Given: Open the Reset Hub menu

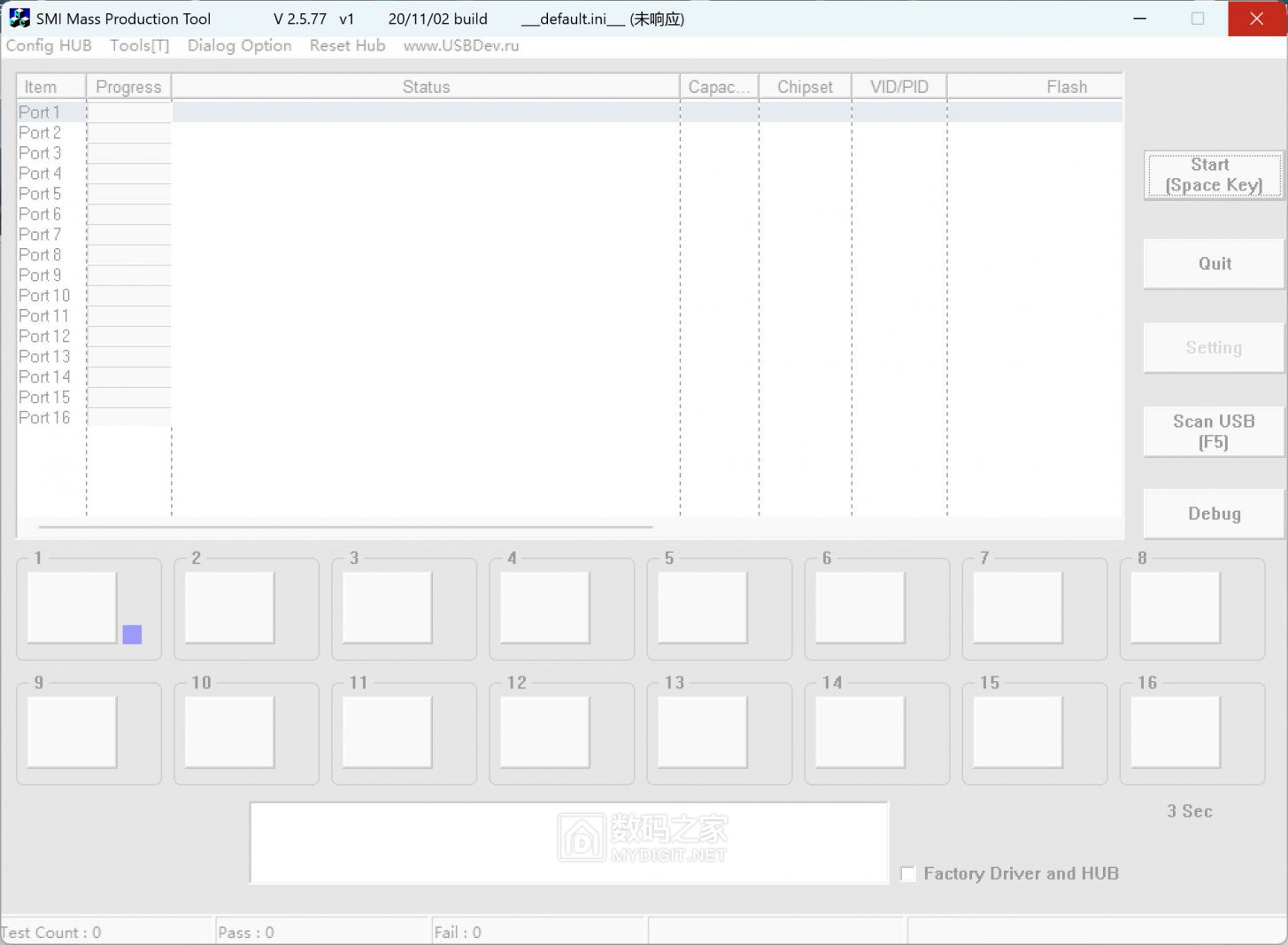Looking at the screenshot, I should click(347, 46).
